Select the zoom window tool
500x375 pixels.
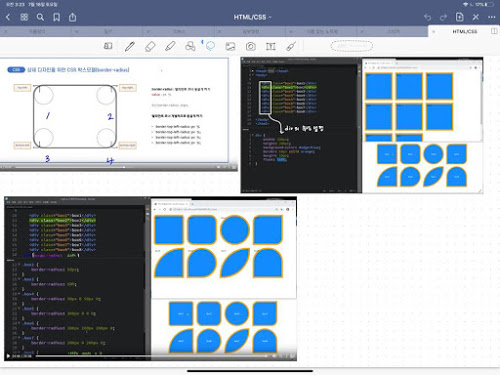tap(108, 46)
